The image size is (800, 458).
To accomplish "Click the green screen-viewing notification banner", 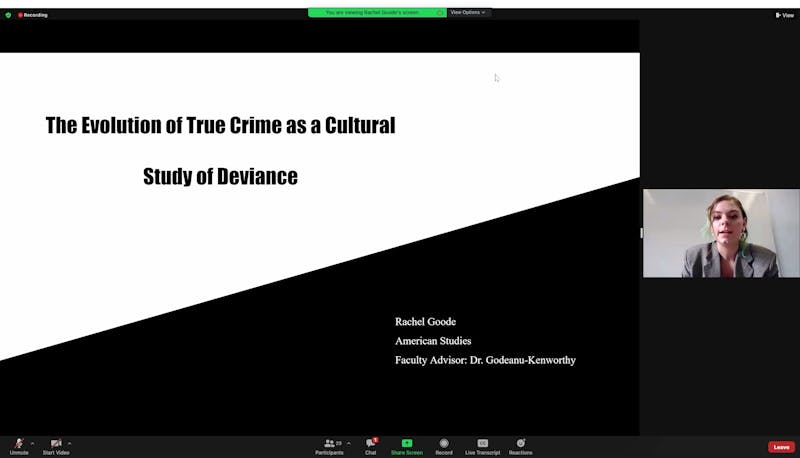I will click(x=377, y=12).
